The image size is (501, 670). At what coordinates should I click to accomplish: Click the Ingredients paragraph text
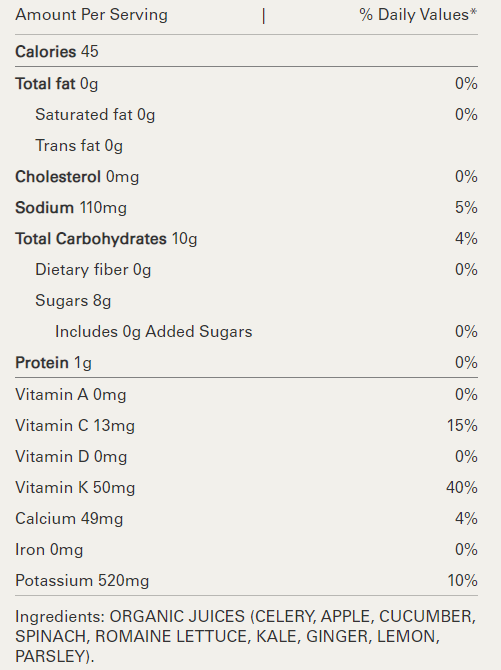click(246, 636)
